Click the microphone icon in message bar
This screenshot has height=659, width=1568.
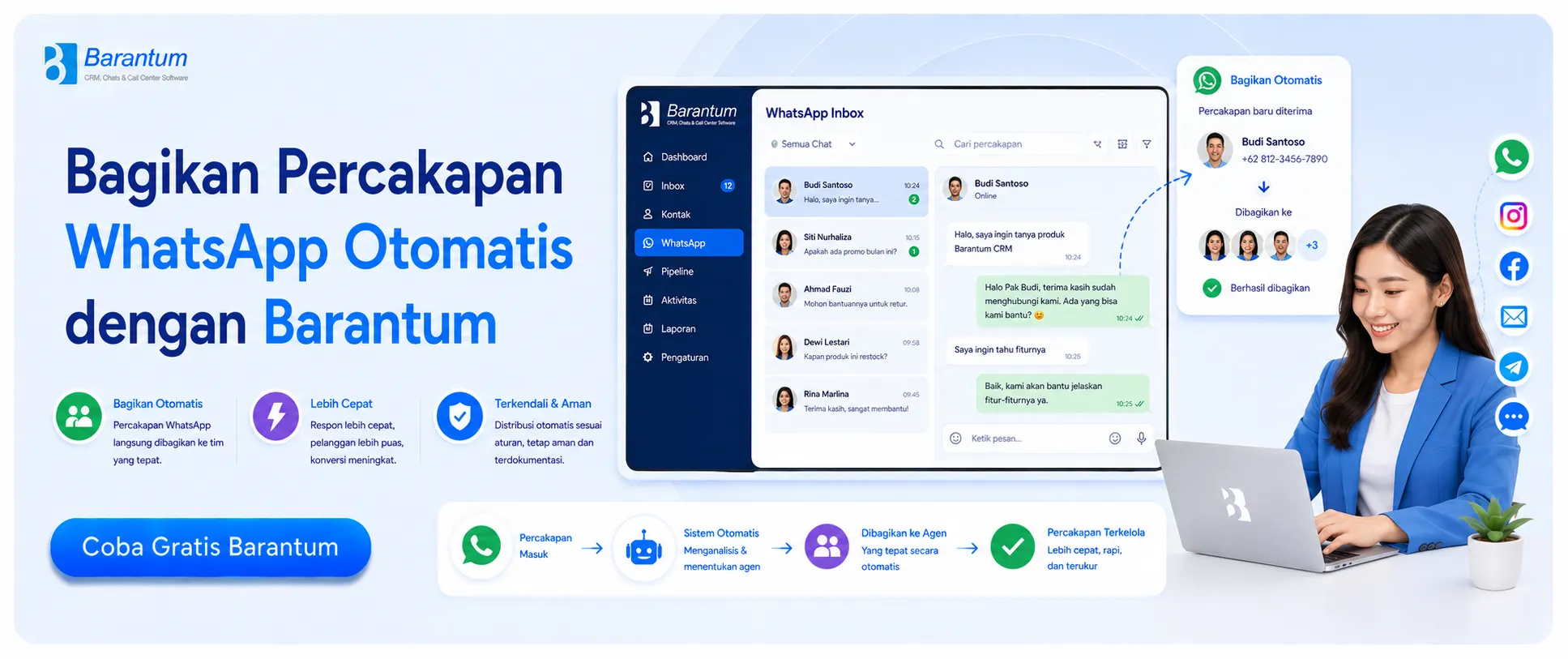(1141, 439)
